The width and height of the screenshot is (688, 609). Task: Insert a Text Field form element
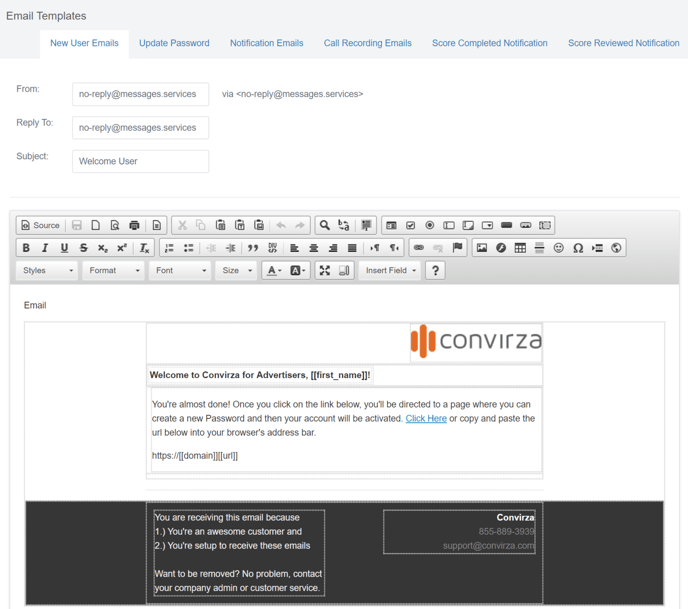tap(449, 225)
